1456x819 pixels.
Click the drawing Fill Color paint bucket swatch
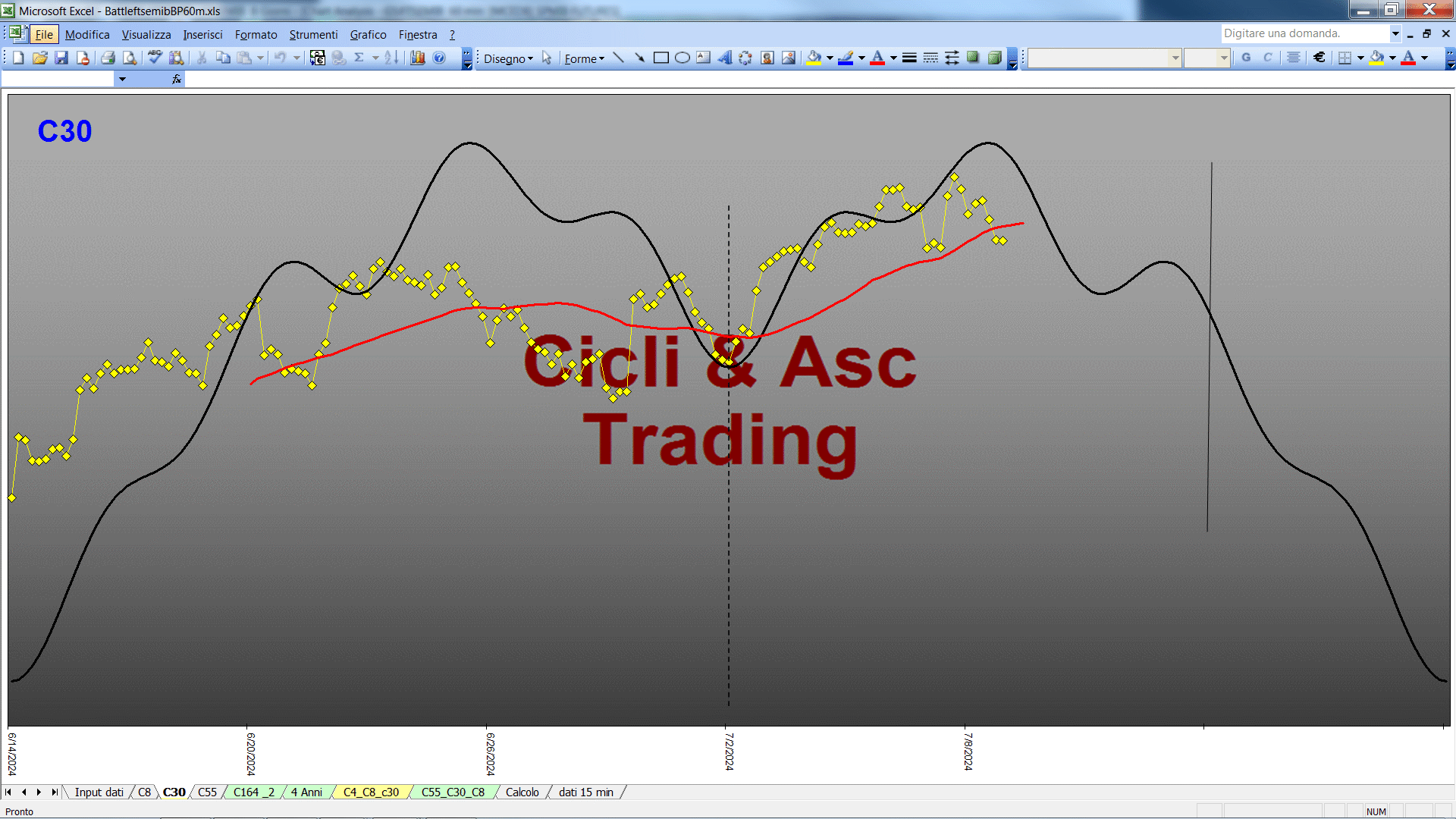point(814,58)
